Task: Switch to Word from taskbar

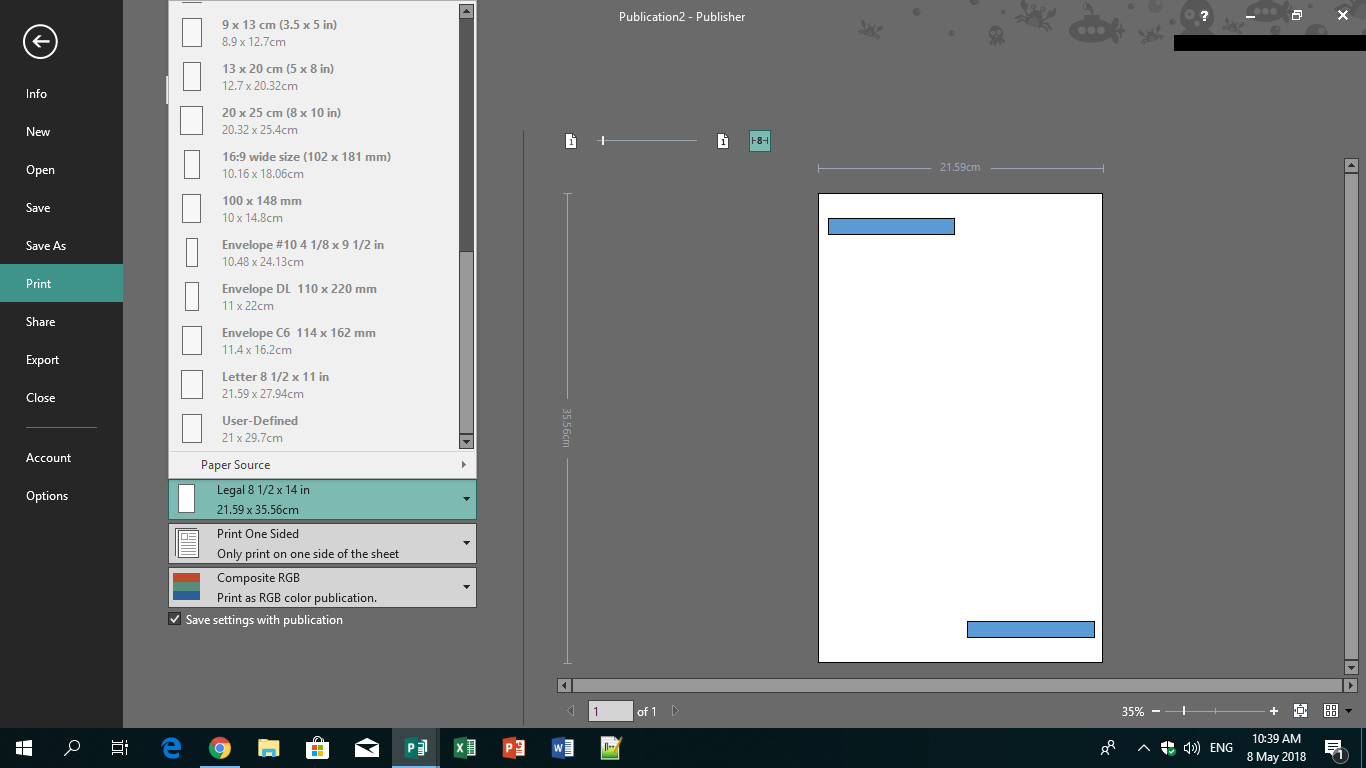Action: point(563,748)
